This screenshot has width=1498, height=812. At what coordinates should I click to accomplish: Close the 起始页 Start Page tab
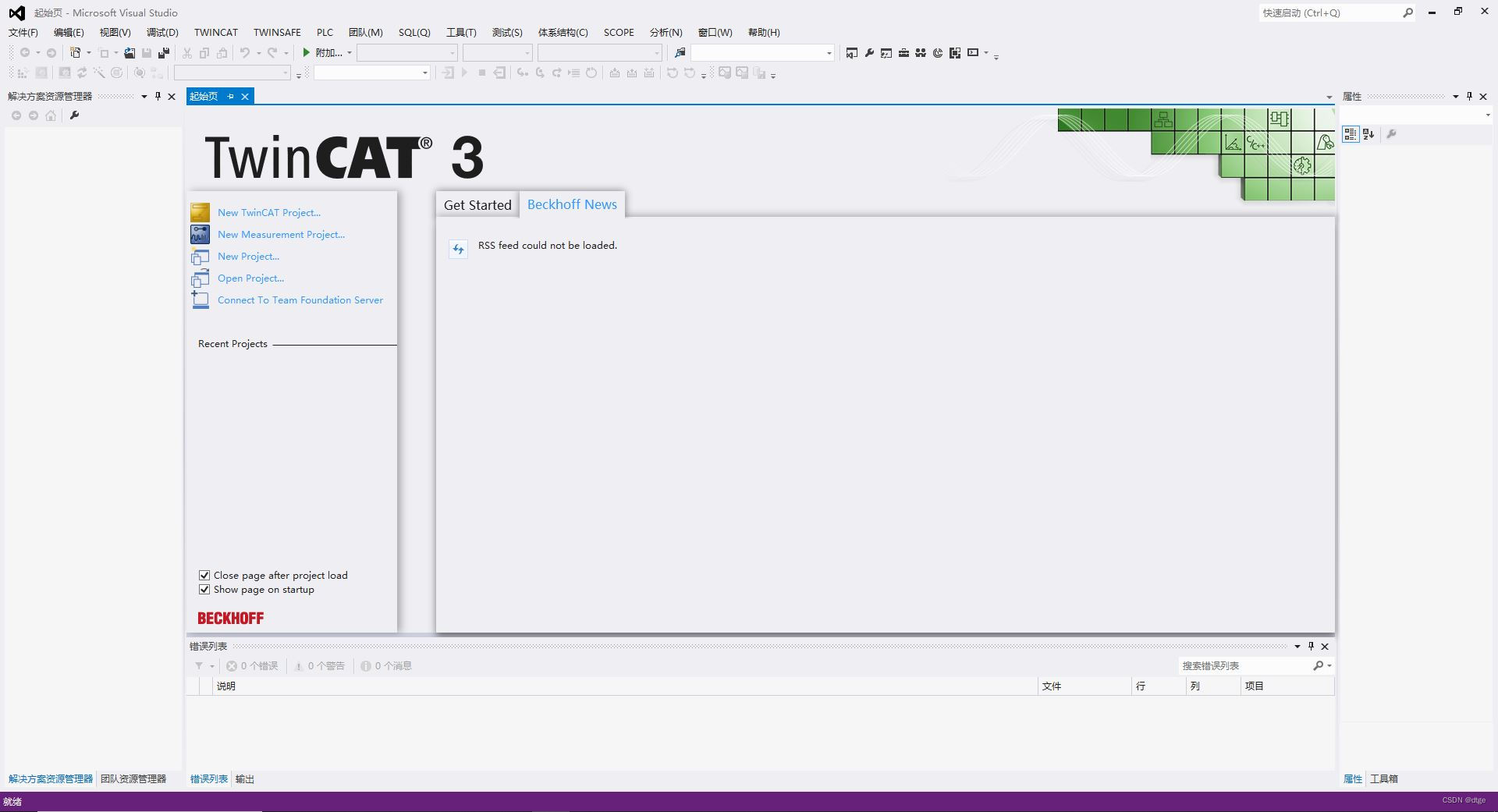[x=245, y=96]
